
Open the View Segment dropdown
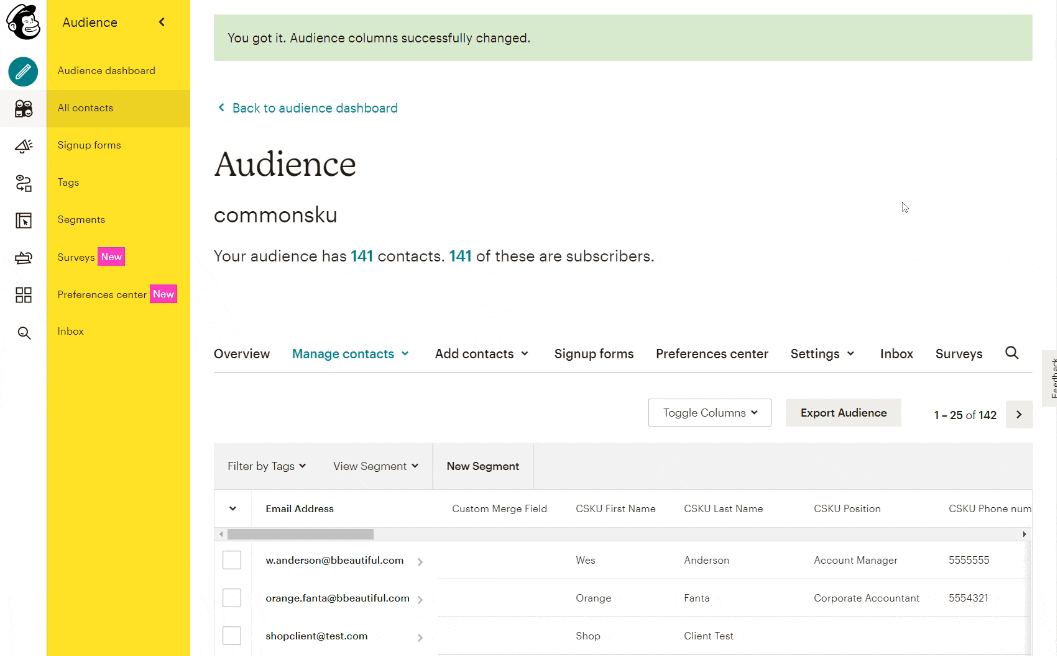375,466
